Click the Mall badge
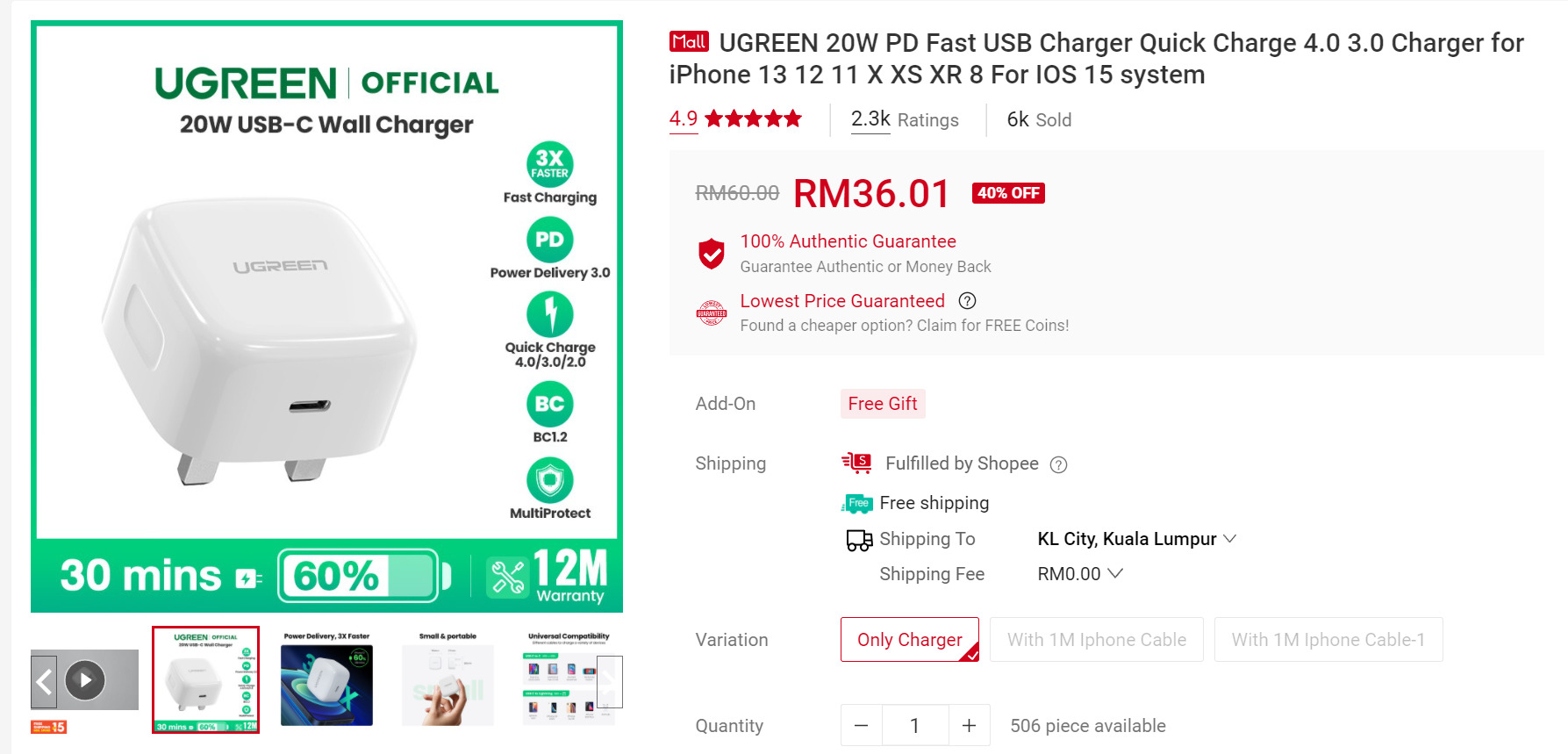The width and height of the screenshot is (1568, 754). (x=689, y=41)
